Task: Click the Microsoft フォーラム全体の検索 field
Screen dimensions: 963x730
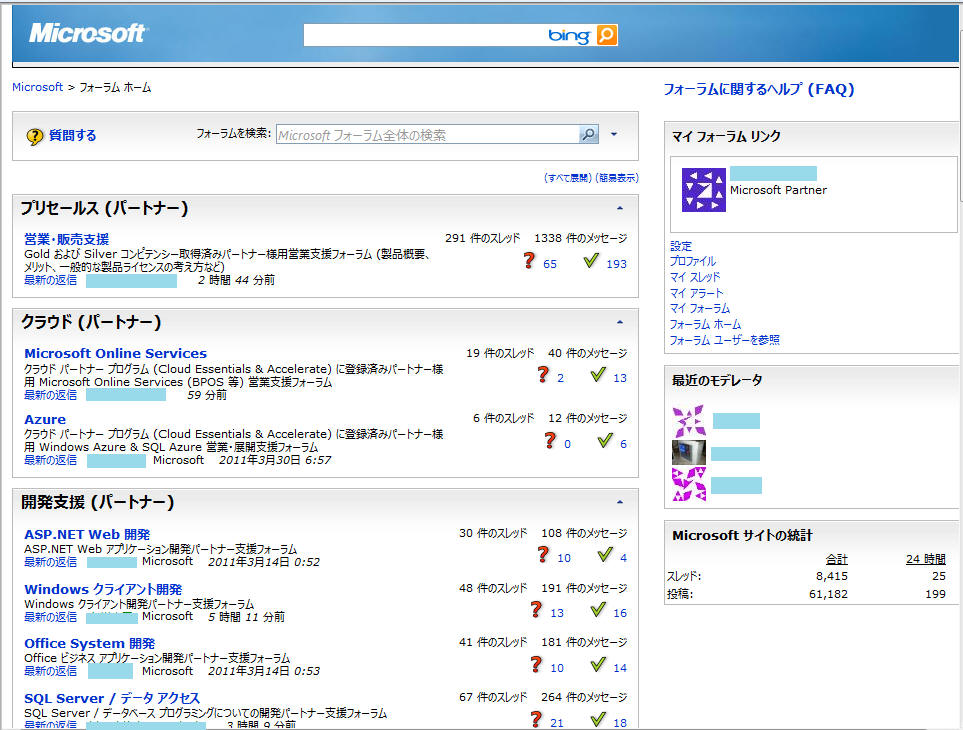Action: pyautogui.click(x=428, y=134)
